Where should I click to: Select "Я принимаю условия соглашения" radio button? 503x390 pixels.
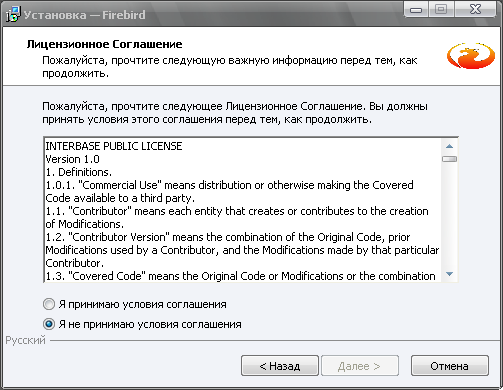point(49,304)
